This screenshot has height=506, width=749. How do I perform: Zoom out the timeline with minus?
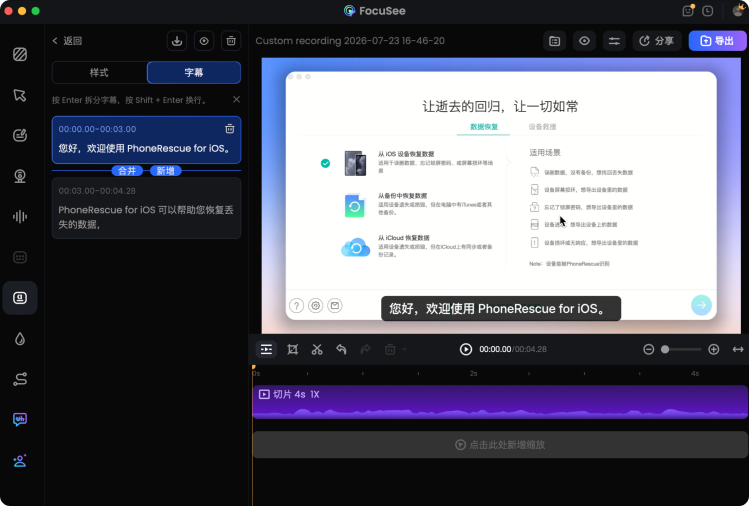tap(648, 349)
